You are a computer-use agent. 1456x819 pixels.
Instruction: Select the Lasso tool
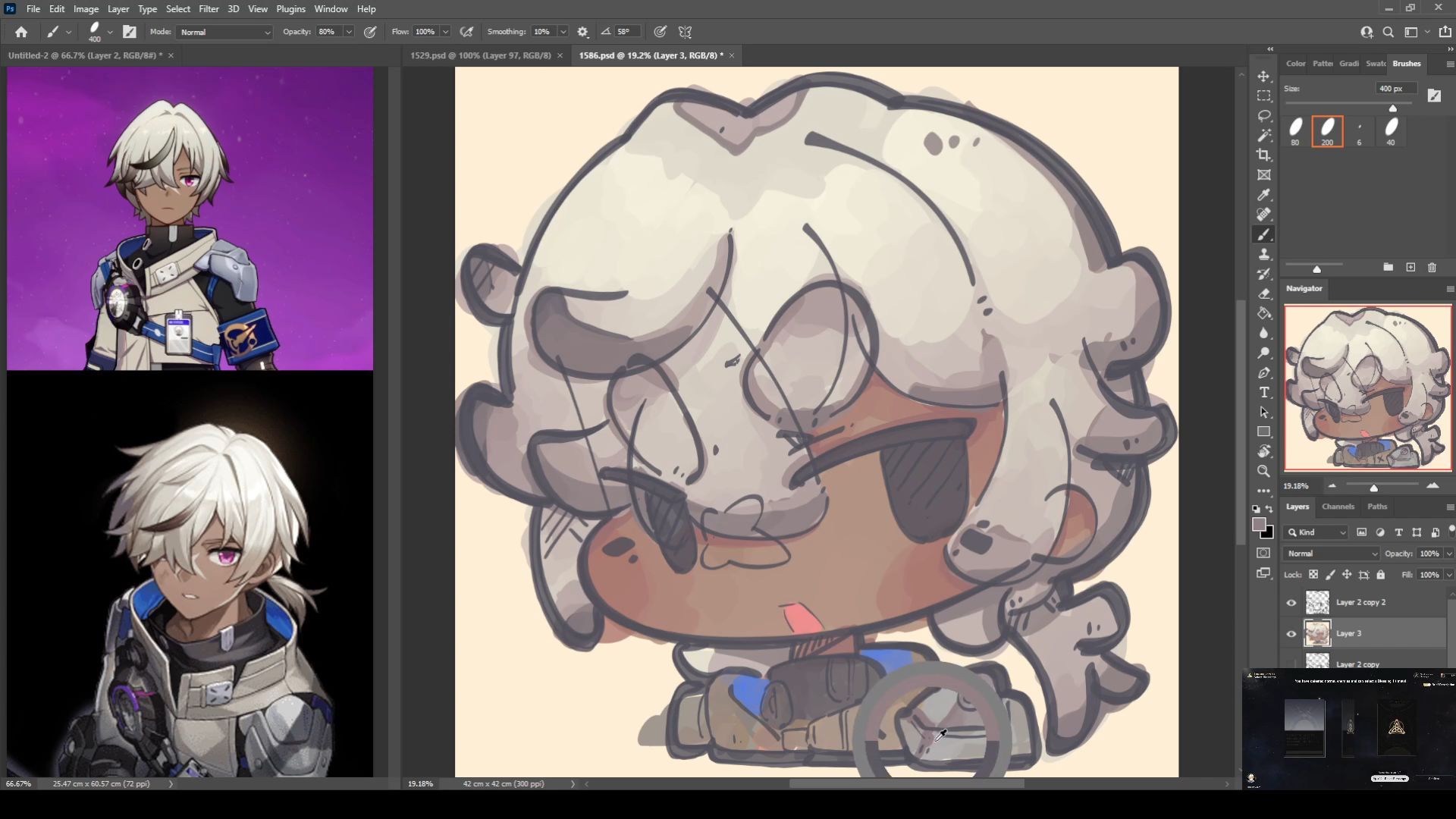1263,116
